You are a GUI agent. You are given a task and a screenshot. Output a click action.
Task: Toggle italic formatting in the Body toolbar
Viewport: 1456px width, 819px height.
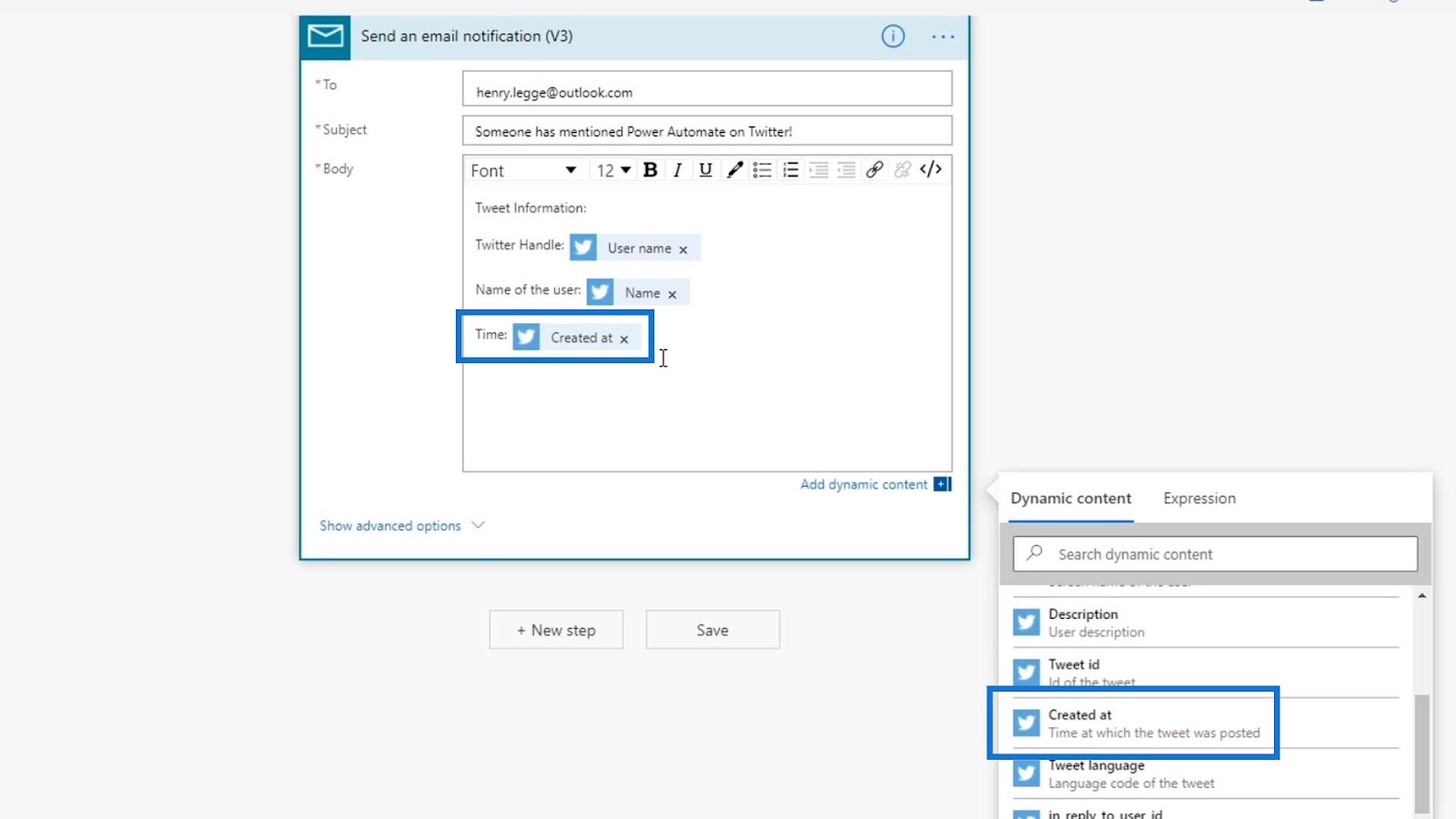pos(677,170)
